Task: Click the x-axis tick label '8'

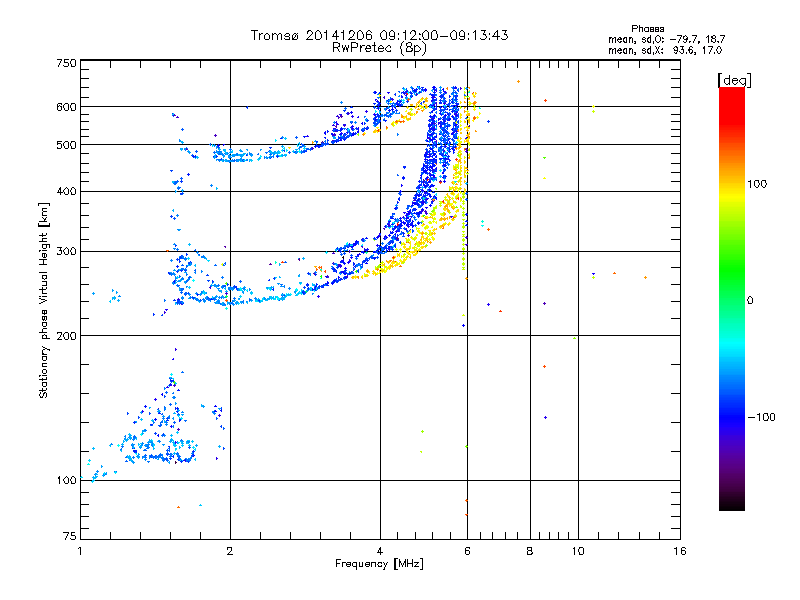Action: coord(530,551)
